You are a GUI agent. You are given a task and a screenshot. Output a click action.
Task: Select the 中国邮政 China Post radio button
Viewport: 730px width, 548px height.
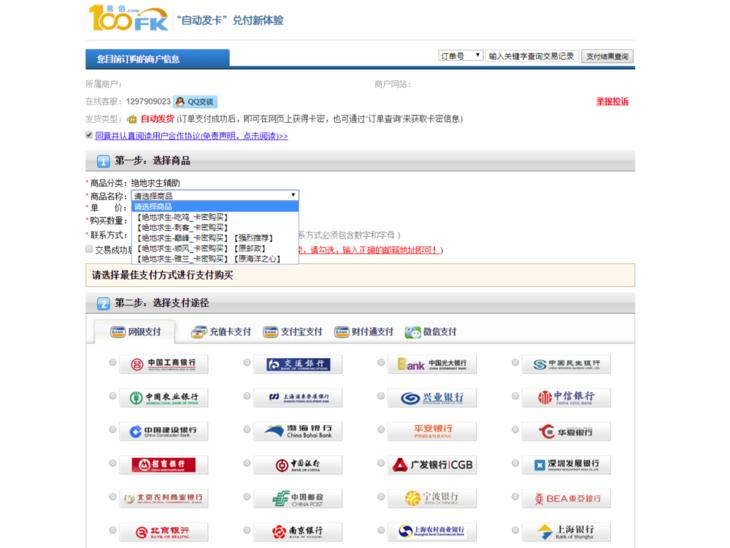247,496
